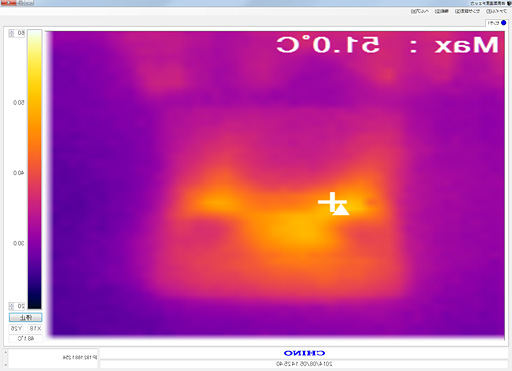Click the blue sensor status dot
The width and height of the screenshot is (512, 371).
[x=503, y=23]
